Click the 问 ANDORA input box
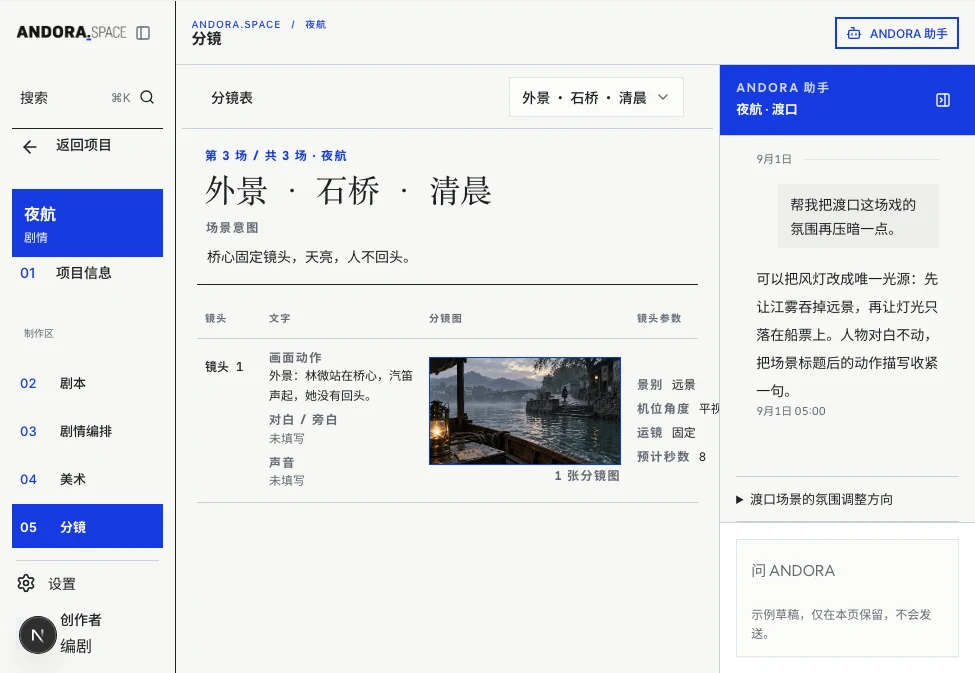 847,598
